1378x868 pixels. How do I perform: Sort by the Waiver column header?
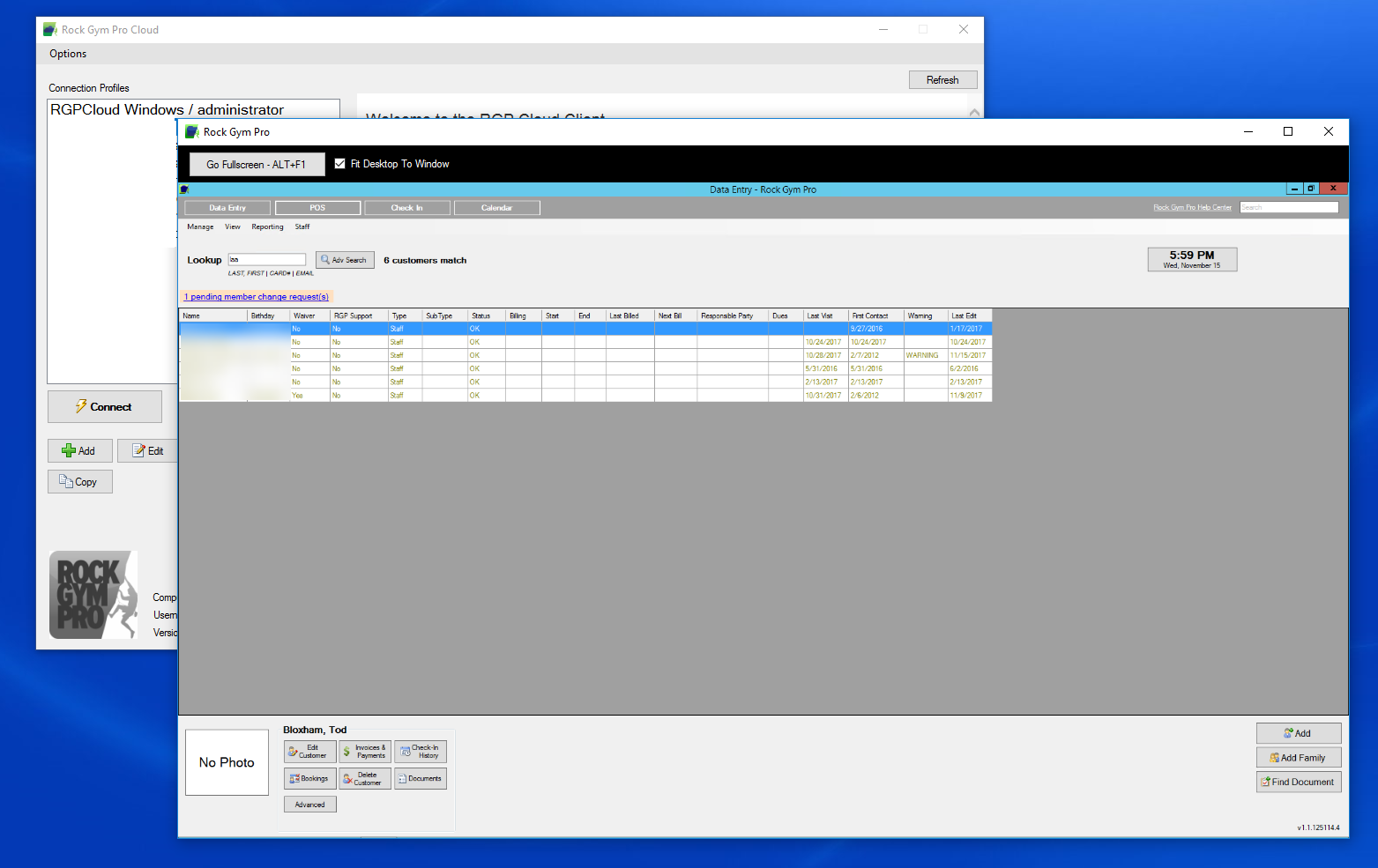(310, 315)
